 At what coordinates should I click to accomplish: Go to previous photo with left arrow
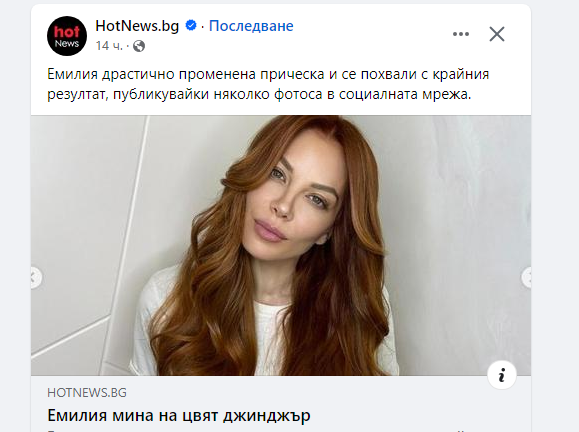(35, 277)
